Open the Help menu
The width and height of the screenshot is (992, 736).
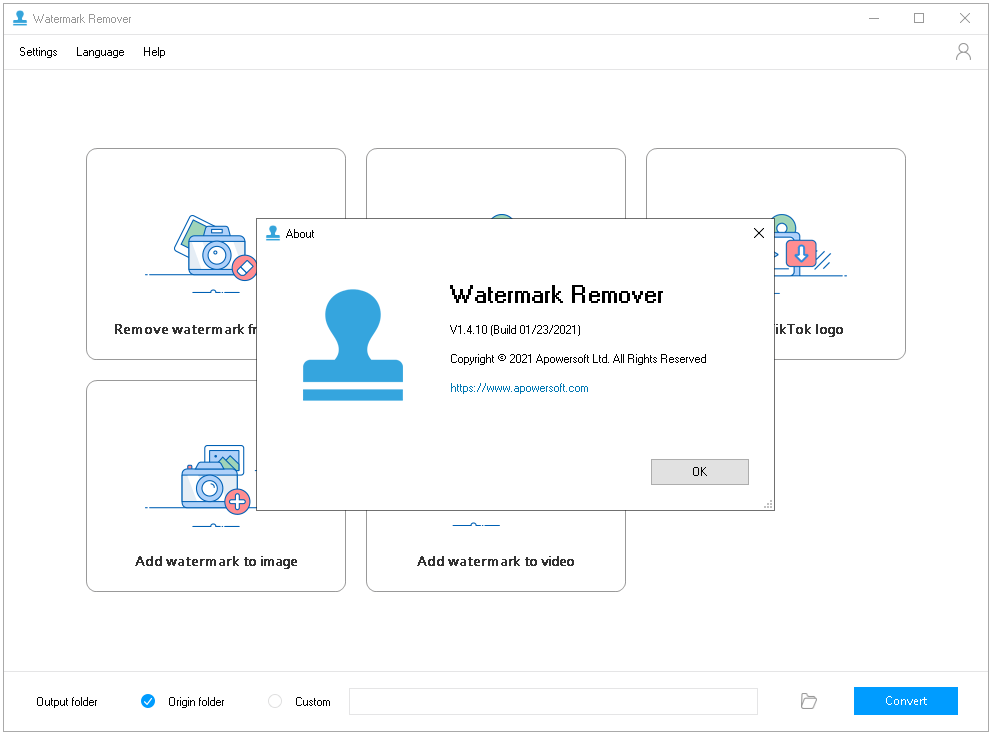click(x=154, y=52)
